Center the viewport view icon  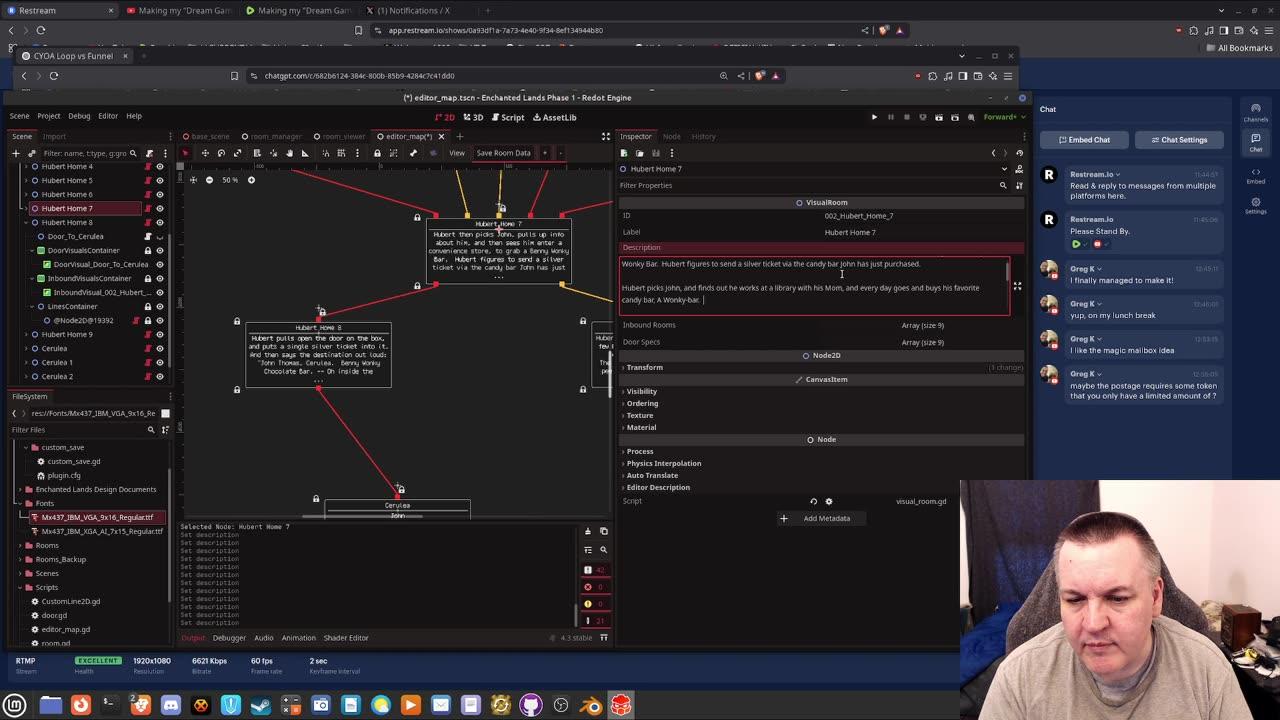(x=193, y=180)
